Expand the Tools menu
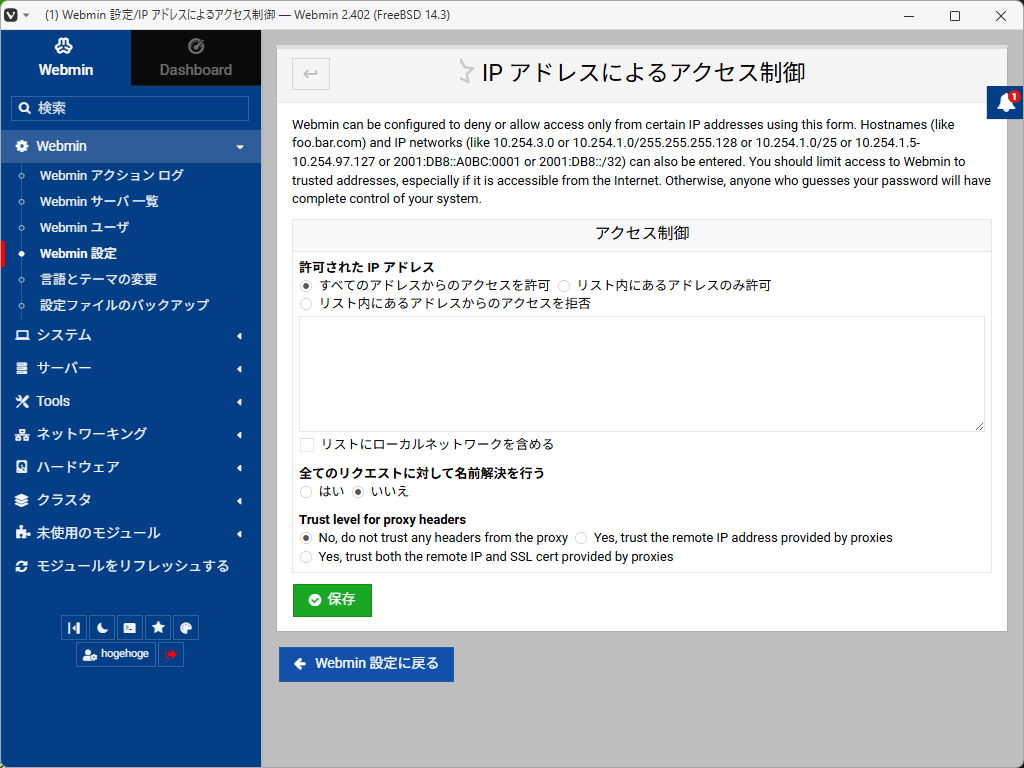The height and width of the screenshot is (768, 1024). (131, 402)
